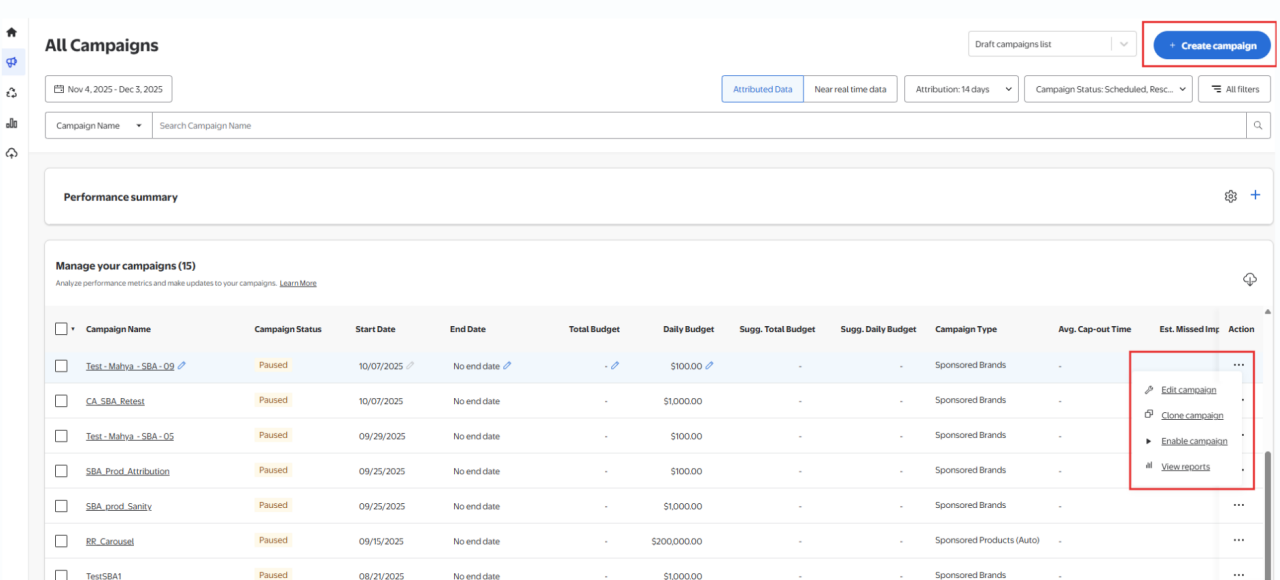The width and height of the screenshot is (1280, 580).
Task: Click the cloud upload sidebar icon
Action: (x=12, y=153)
